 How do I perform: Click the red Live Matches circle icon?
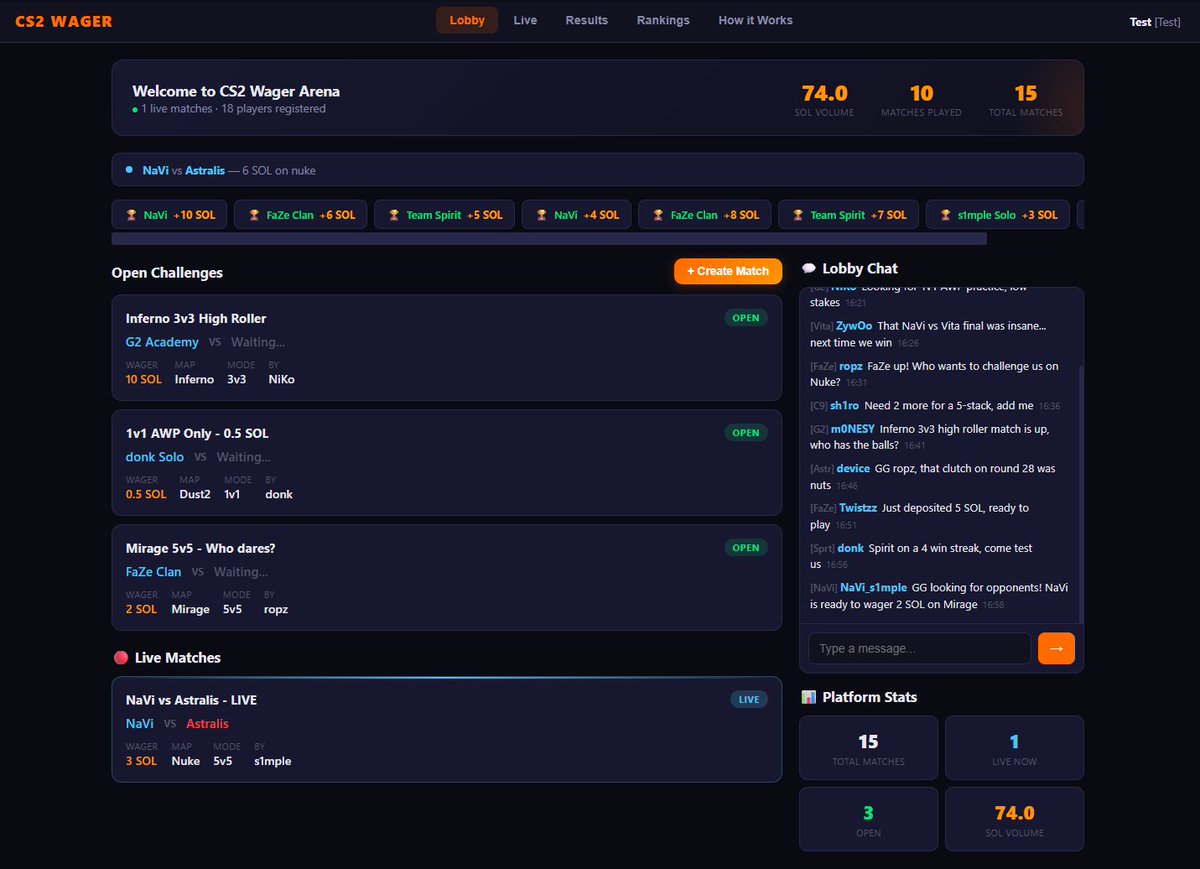click(121, 658)
